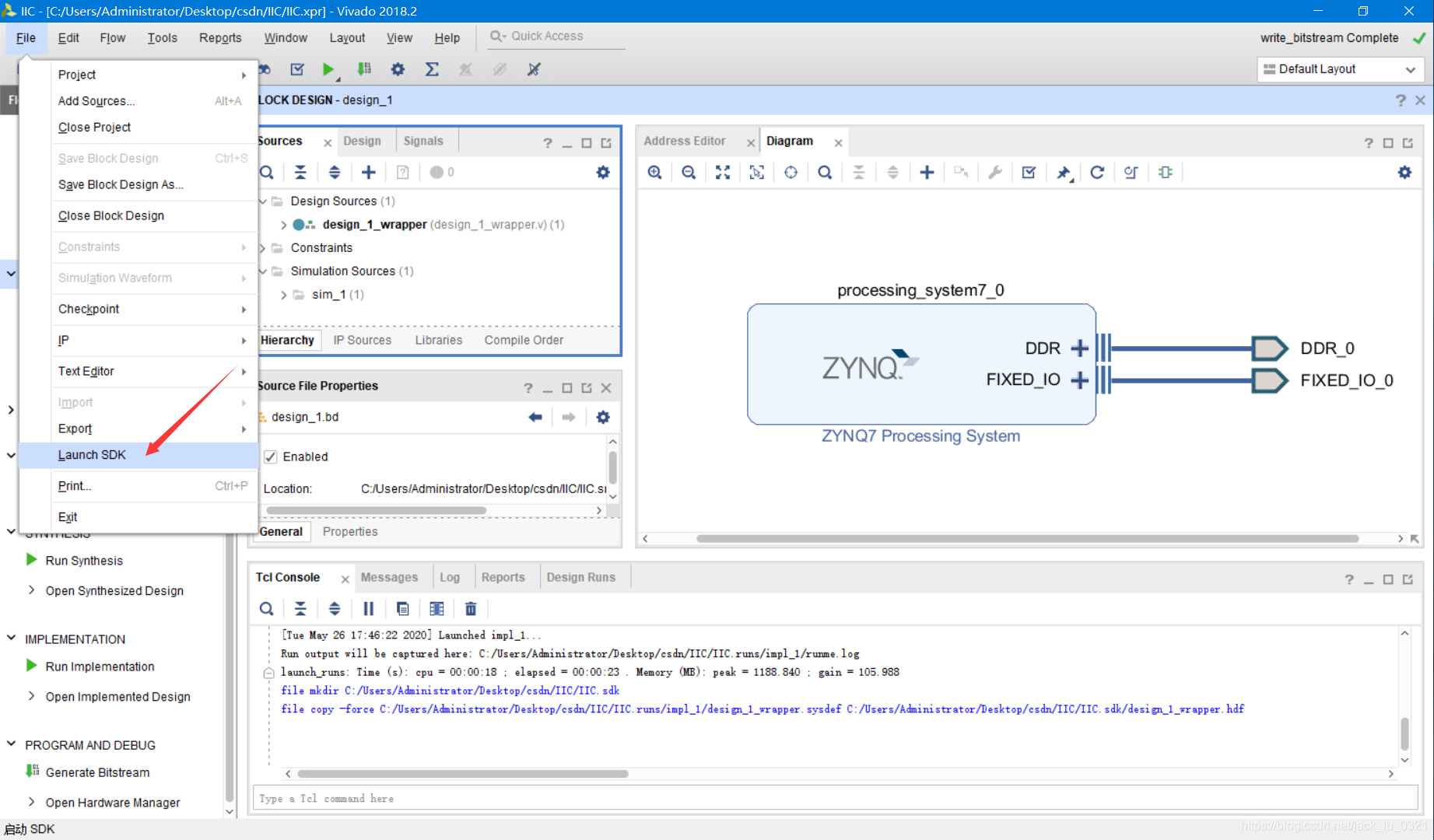1434x840 pixels.
Task: Select Launch SDK from File menu
Action: click(138, 455)
